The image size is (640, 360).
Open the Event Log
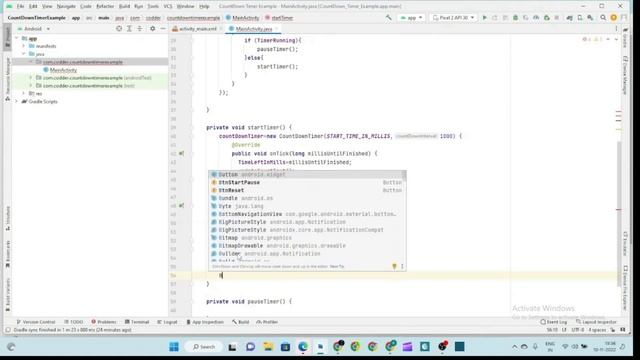click(554, 322)
